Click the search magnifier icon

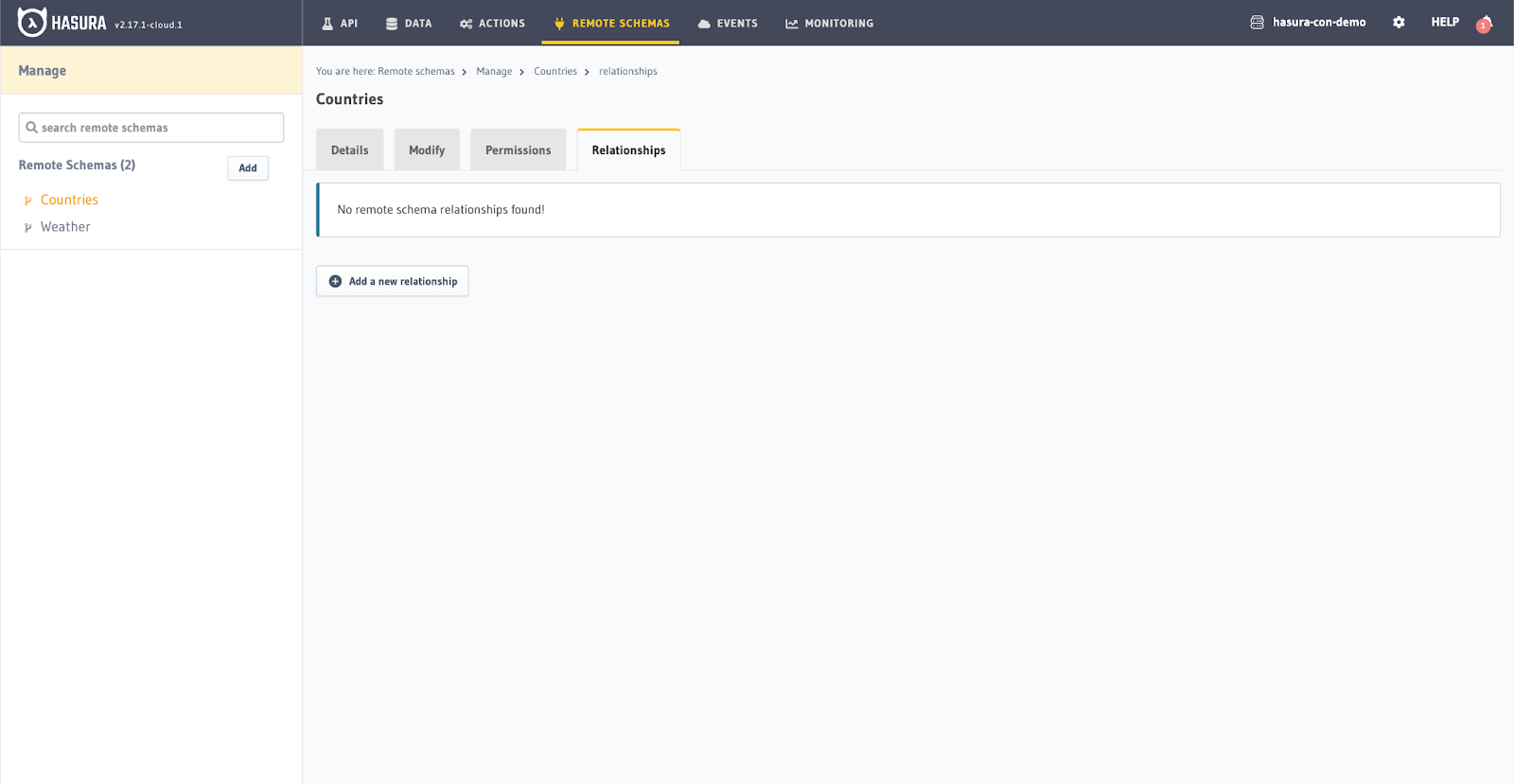32,127
